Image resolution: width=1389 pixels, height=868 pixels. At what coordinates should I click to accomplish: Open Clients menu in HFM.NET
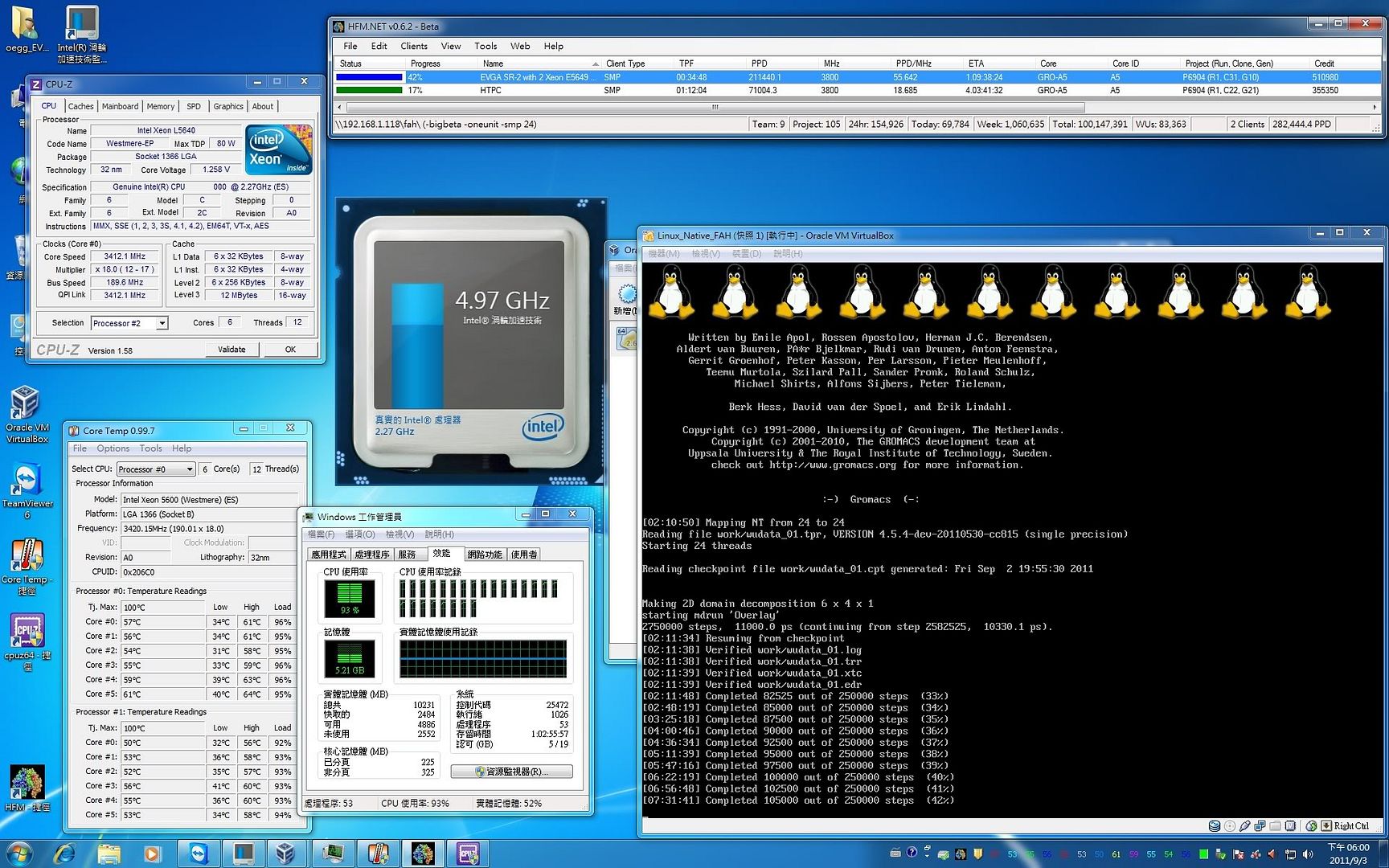[414, 47]
